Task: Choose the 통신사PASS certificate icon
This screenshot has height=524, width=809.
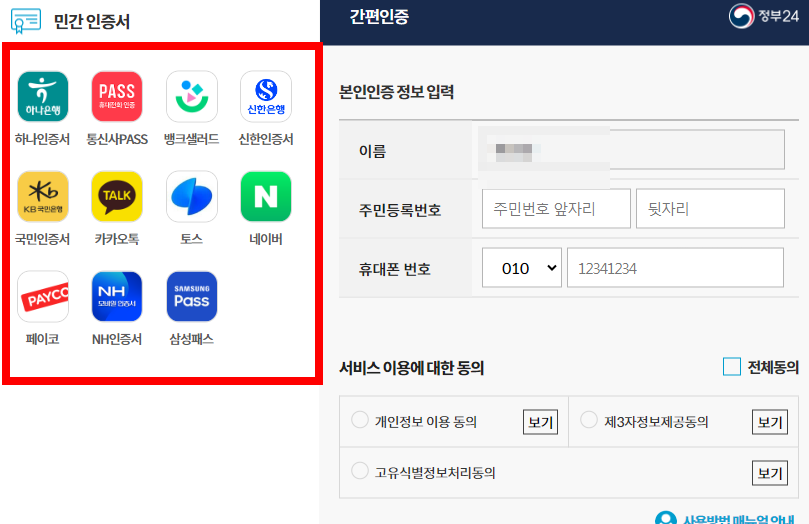Action: (x=117, y=96)
